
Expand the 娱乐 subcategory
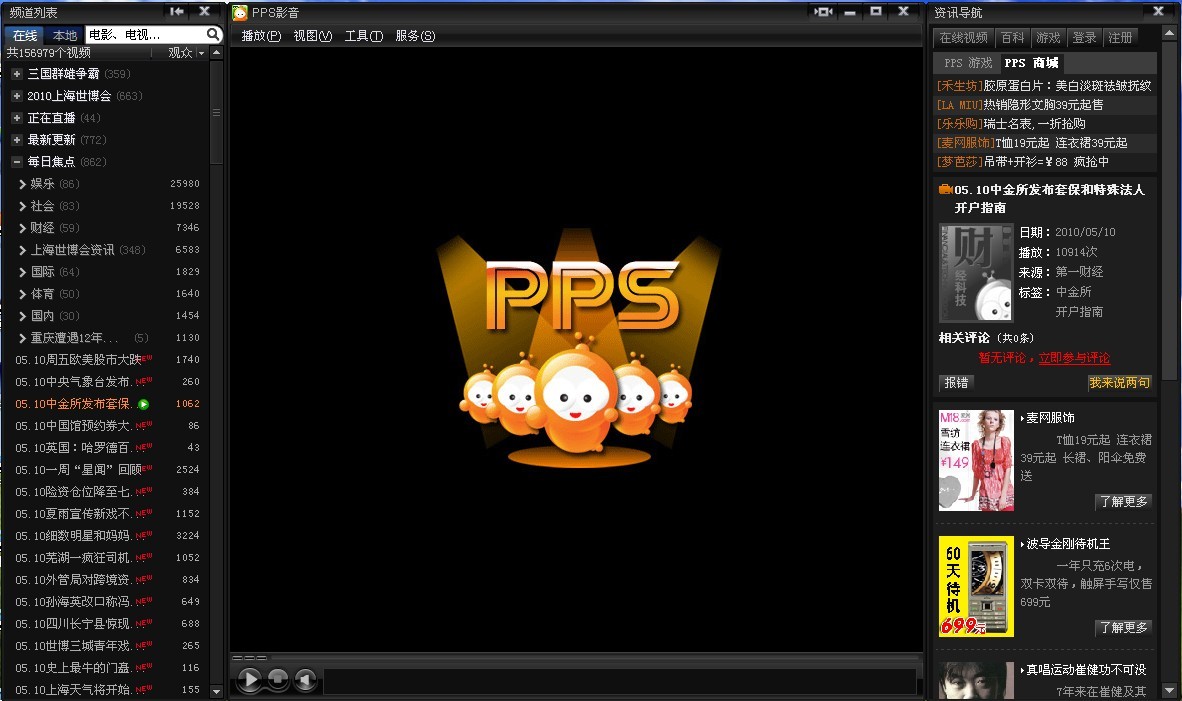click(x=23, y=184)
